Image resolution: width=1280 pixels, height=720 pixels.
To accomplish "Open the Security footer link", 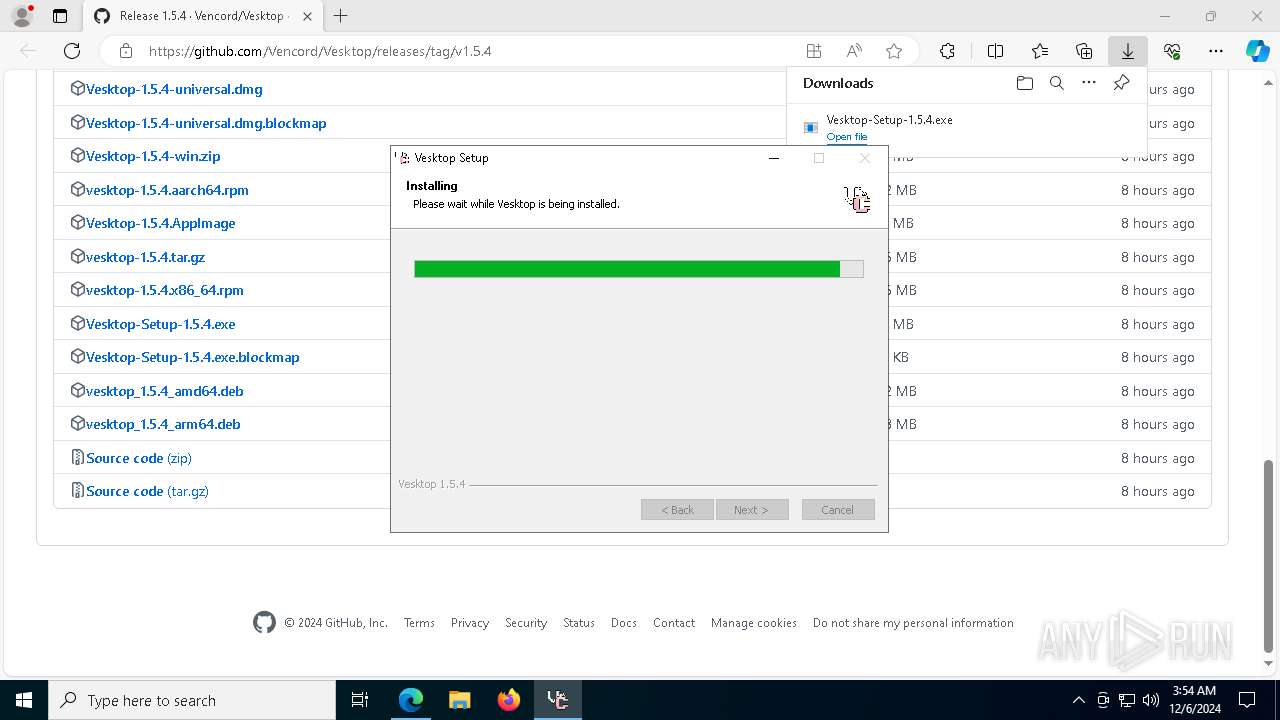I will pos(526,623).
